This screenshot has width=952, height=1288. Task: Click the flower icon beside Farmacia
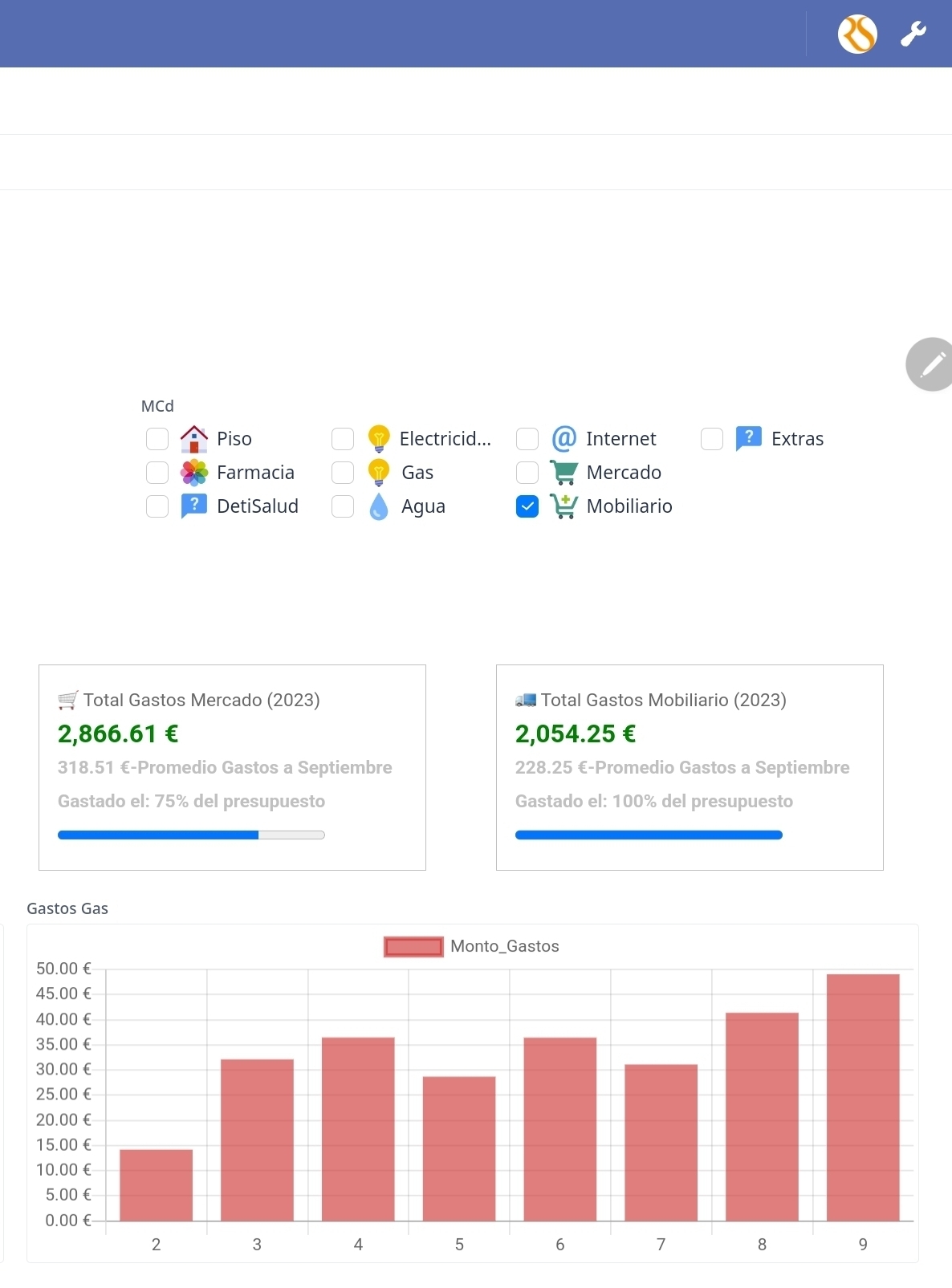click(194, 473)
